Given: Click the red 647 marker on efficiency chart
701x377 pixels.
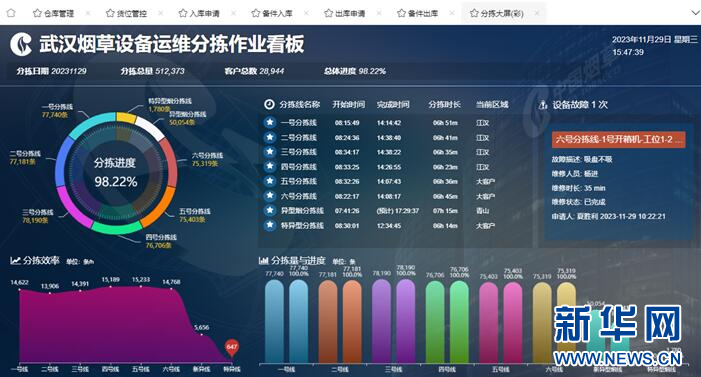Looking at the screenshot, I should 232,347.
